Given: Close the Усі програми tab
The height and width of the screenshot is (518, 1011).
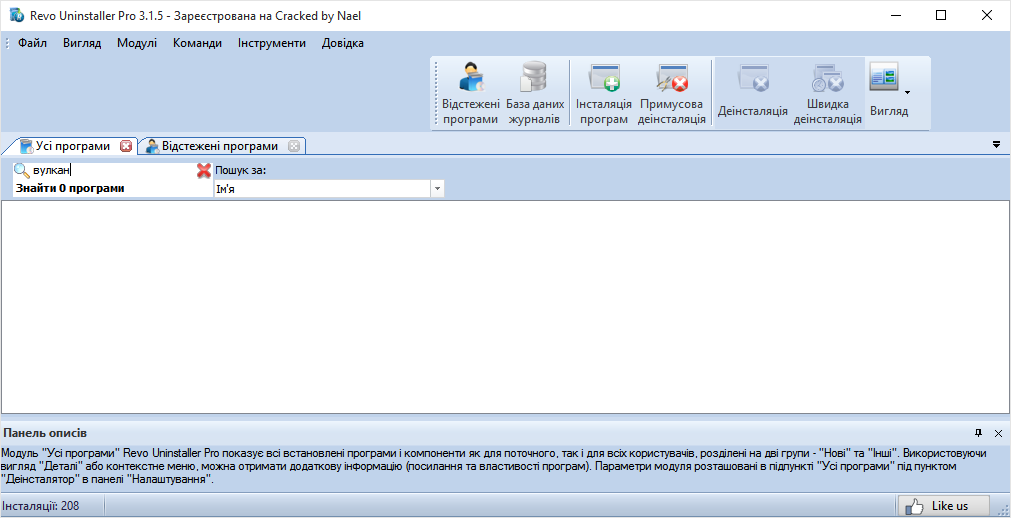Looking at the screenshot, I should (x=126, y=146).
